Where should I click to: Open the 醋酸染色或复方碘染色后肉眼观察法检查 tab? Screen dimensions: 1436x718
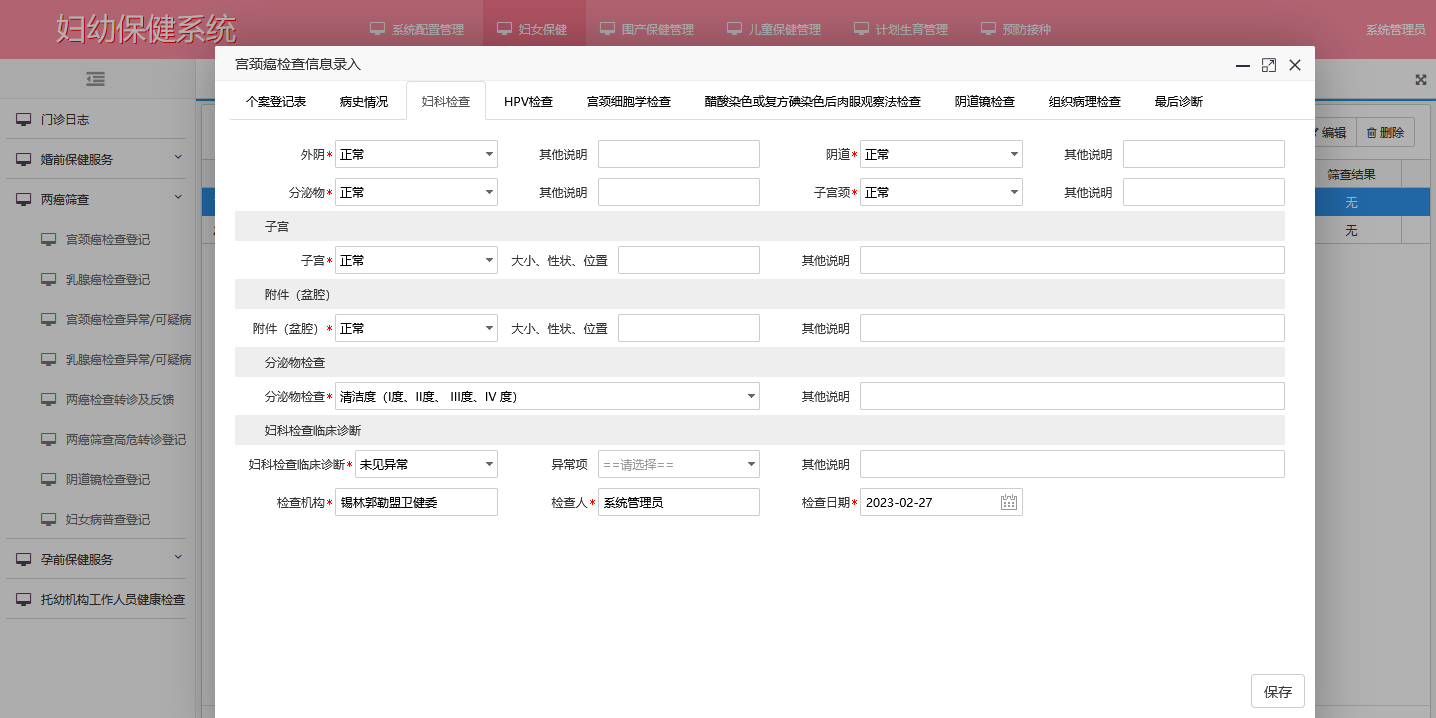(x=812, y=101)
